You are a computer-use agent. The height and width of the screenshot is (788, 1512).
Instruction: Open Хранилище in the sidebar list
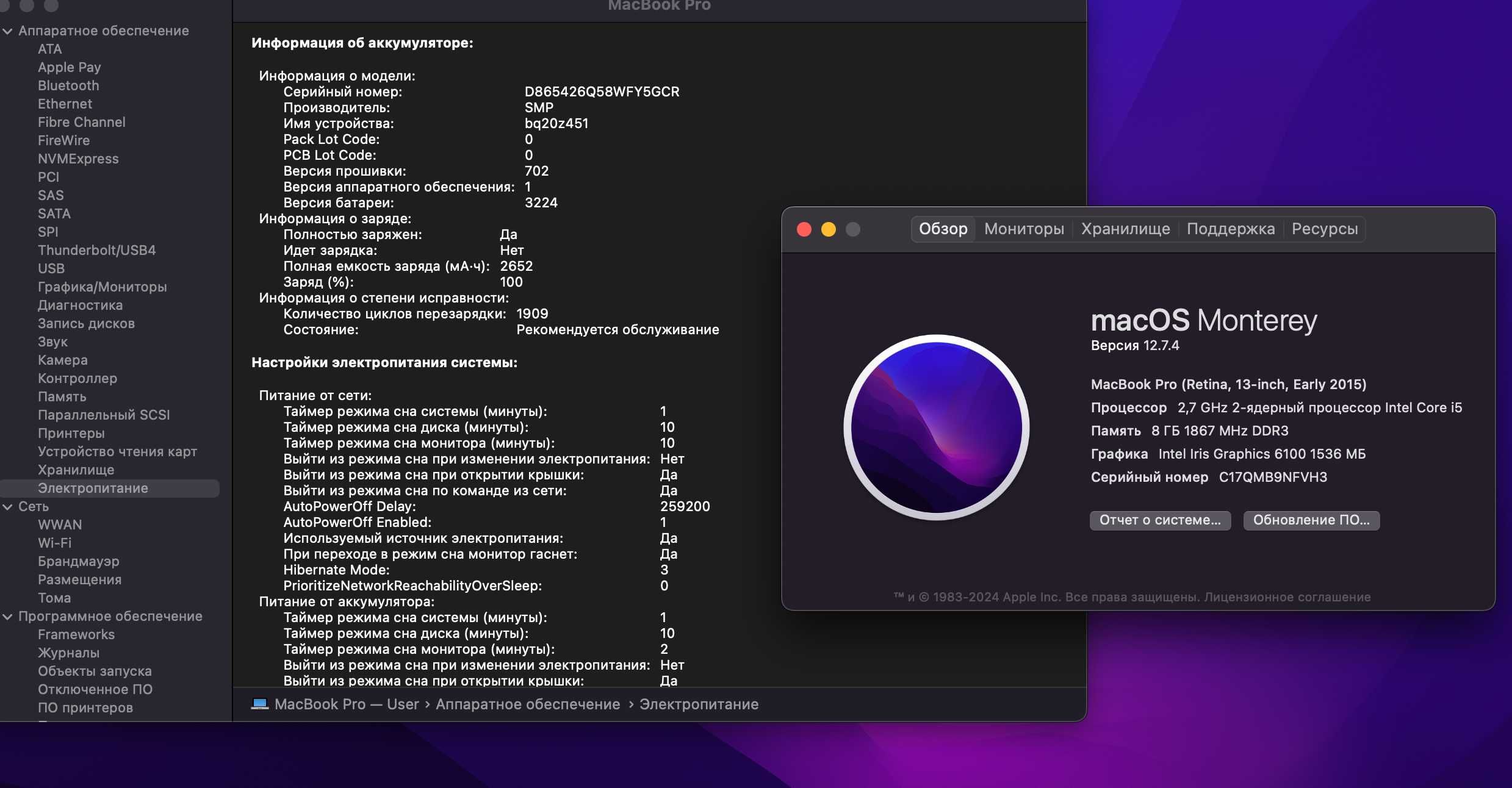point(76,470)
